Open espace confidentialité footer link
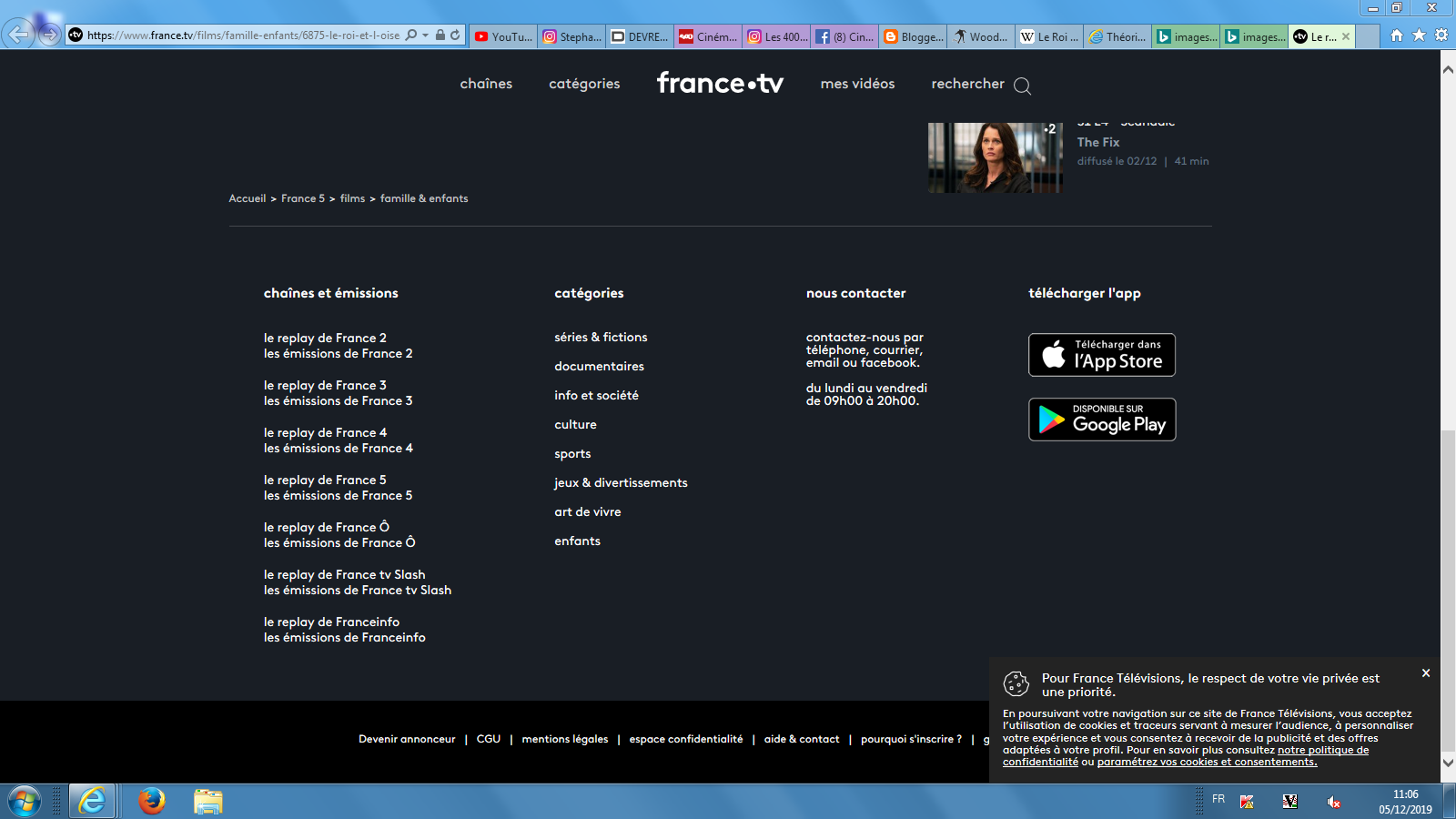 (686, 739)
